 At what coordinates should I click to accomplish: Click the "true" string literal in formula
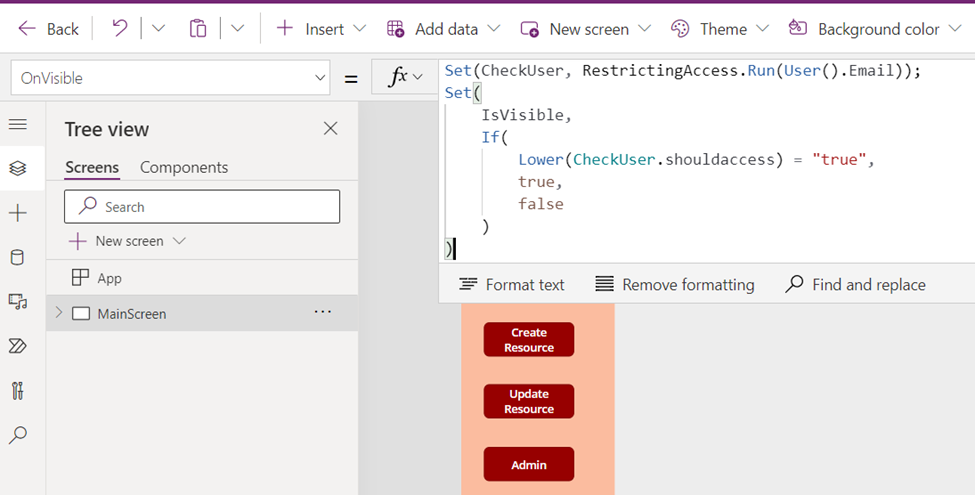[839, 160]
